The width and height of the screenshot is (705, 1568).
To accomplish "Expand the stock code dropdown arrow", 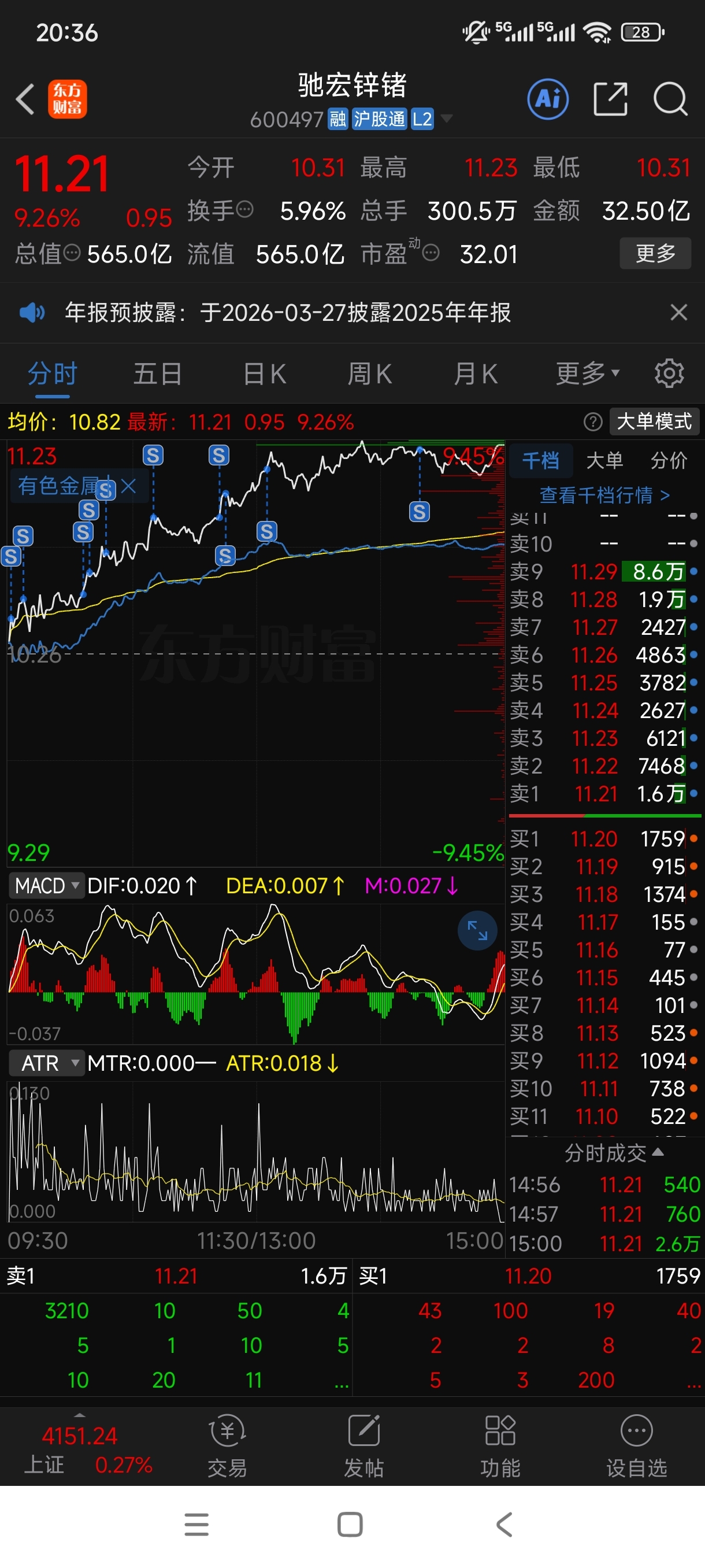I will tap(447, 118).
